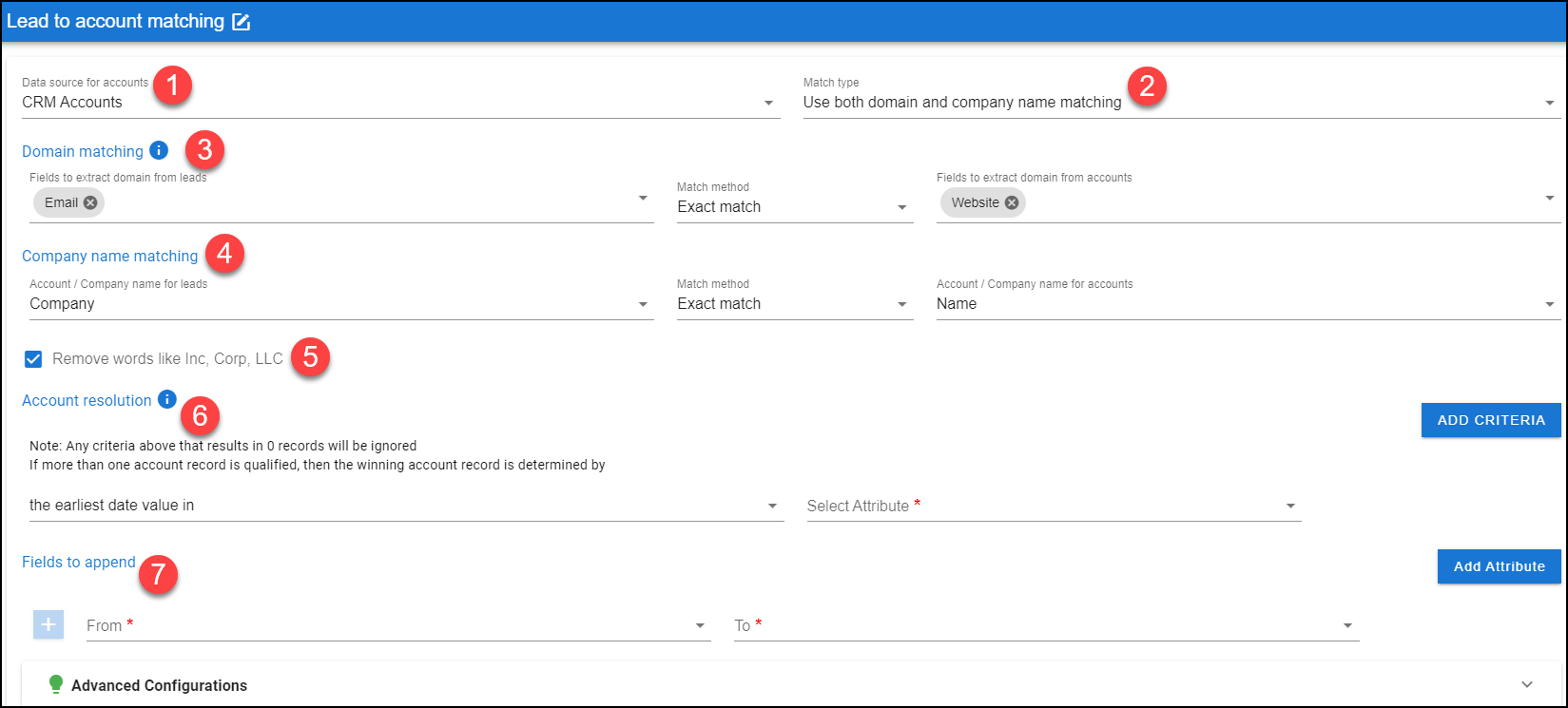Uncheck Remove words like Inc, Corp, LLC

(33, 359)
